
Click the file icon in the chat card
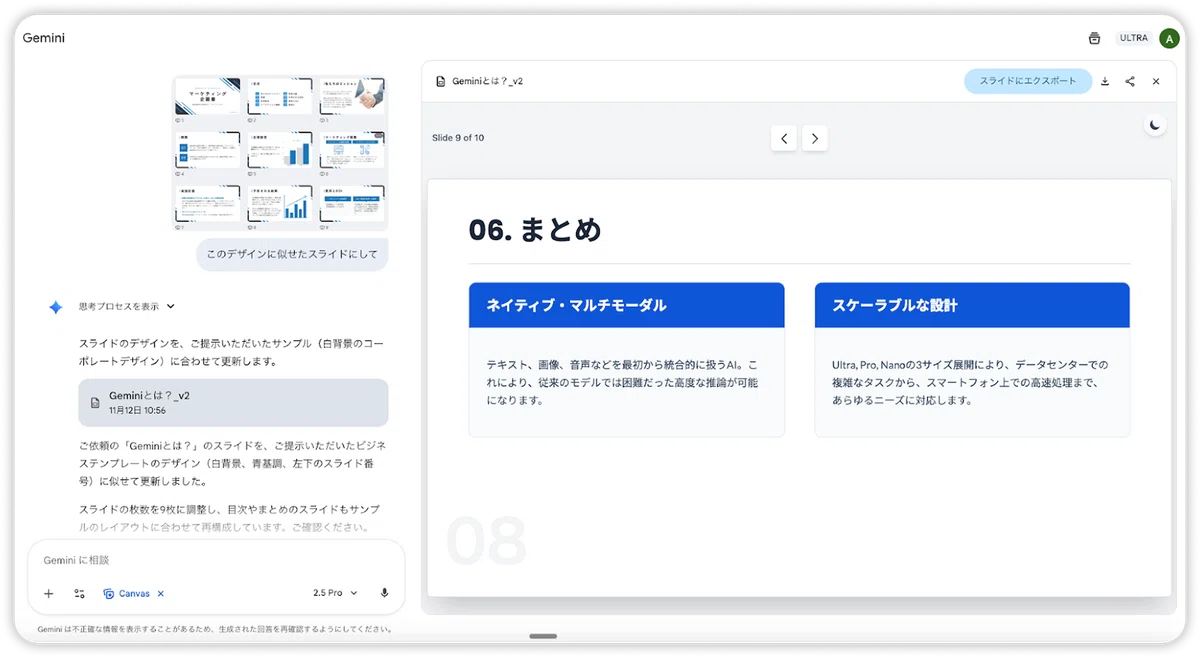coord(95,402)
